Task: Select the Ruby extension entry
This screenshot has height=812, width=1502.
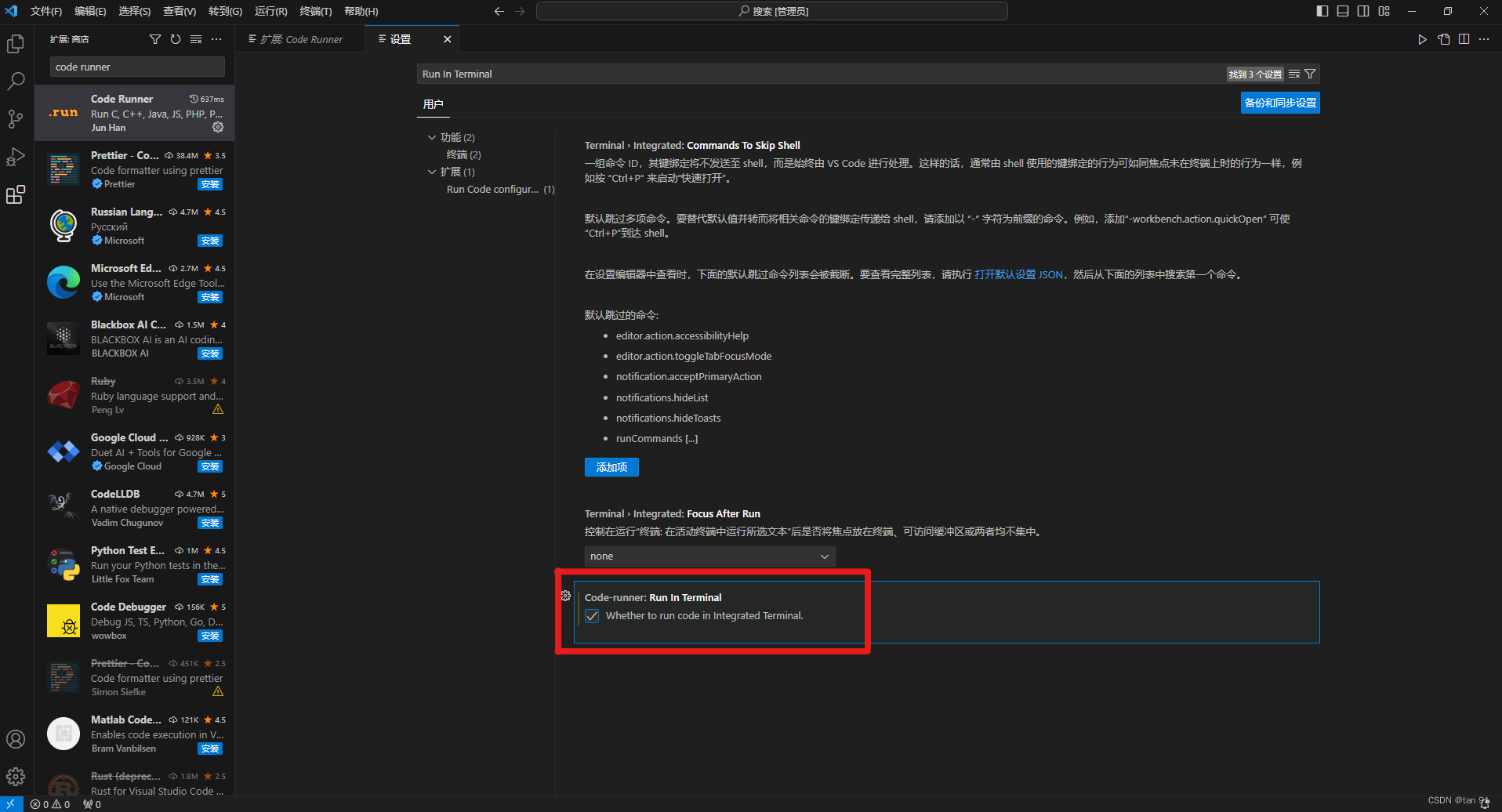Action: pos(135,395)
